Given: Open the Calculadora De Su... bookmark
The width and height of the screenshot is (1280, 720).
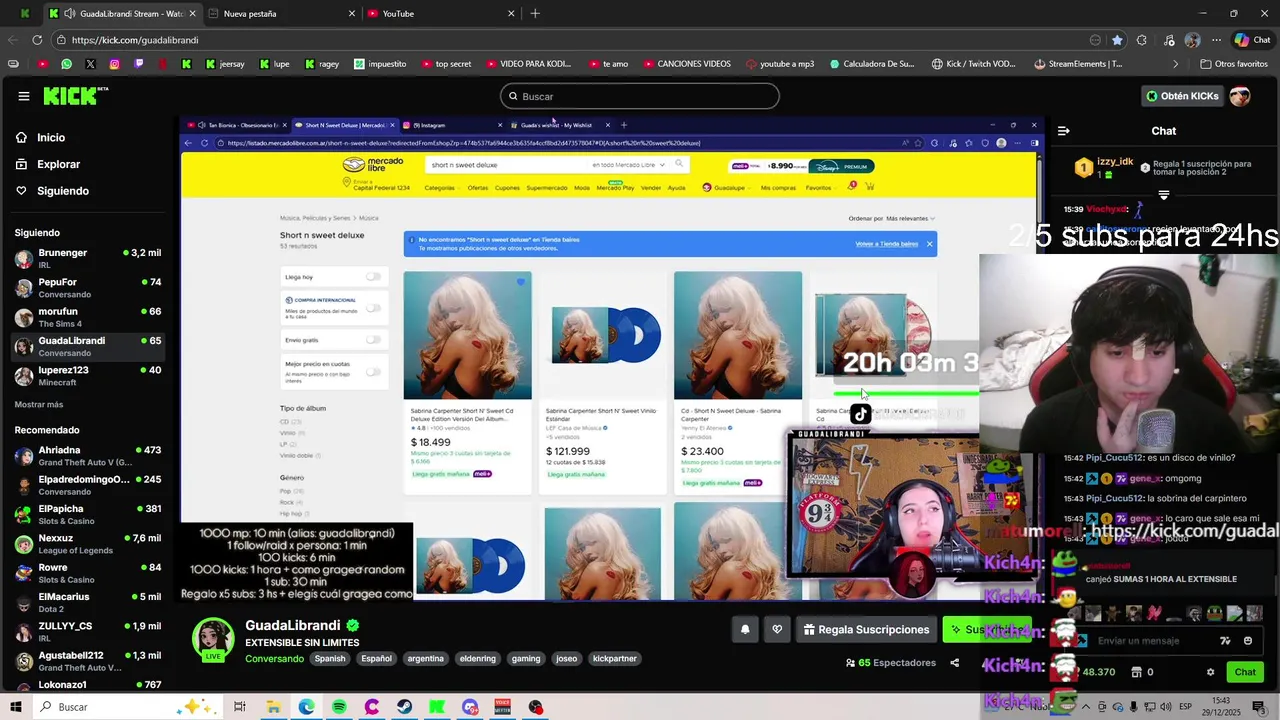Looking at the screenshot, I should tap(871, 64).
